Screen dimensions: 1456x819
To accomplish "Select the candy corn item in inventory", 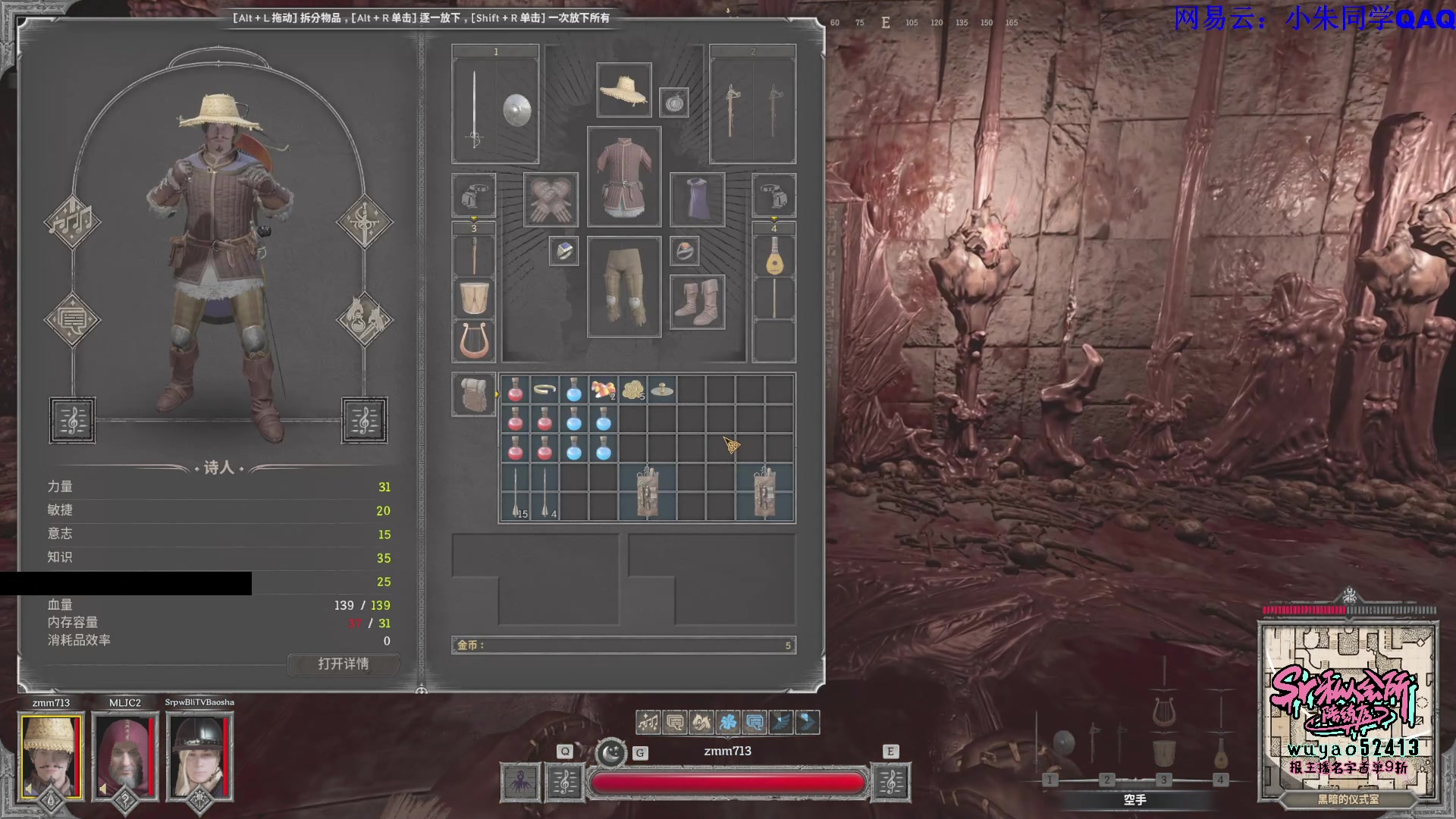I will pyautogui.click(x=603, y=390).
